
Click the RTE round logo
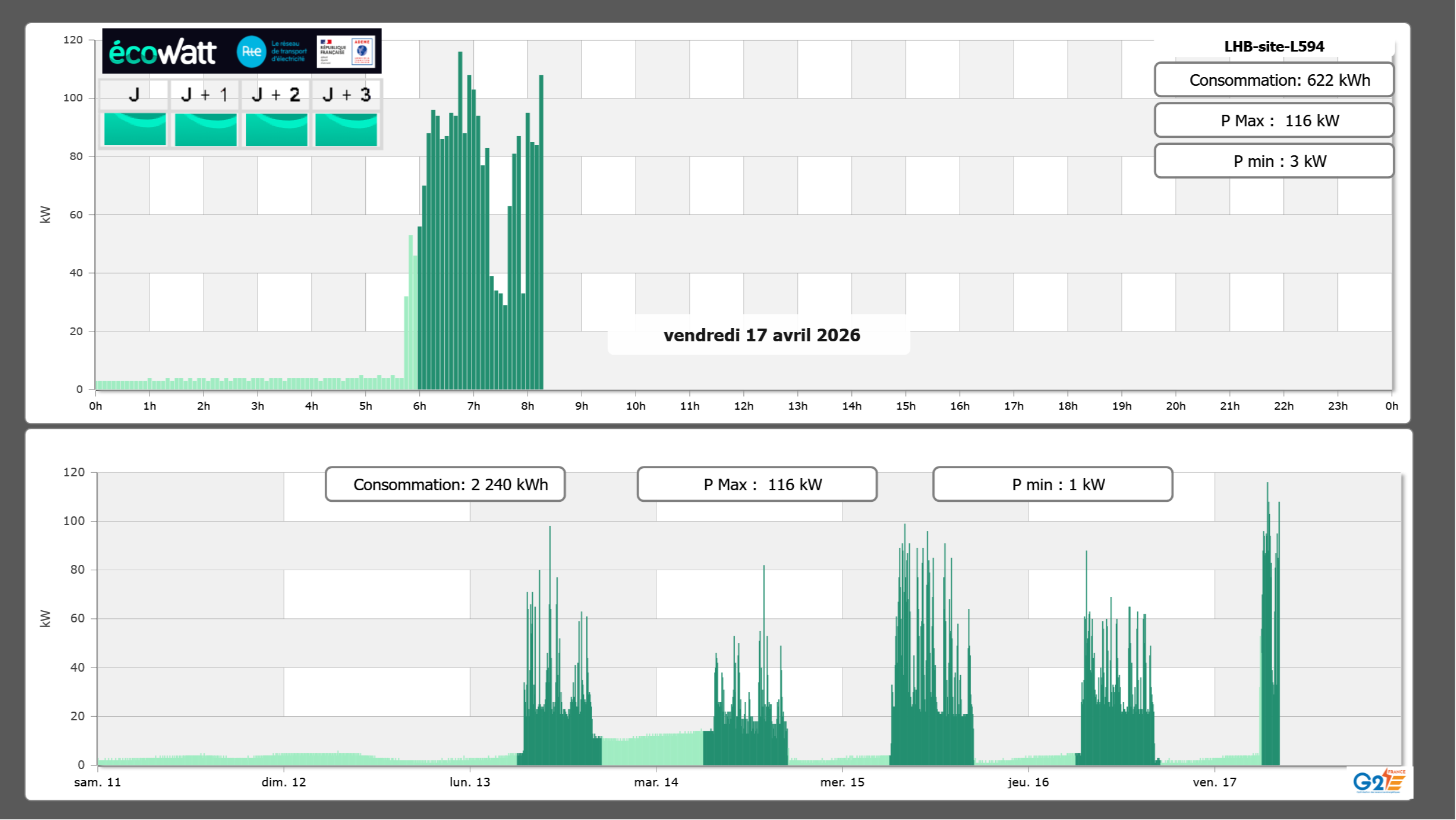[x=251, y=52]
